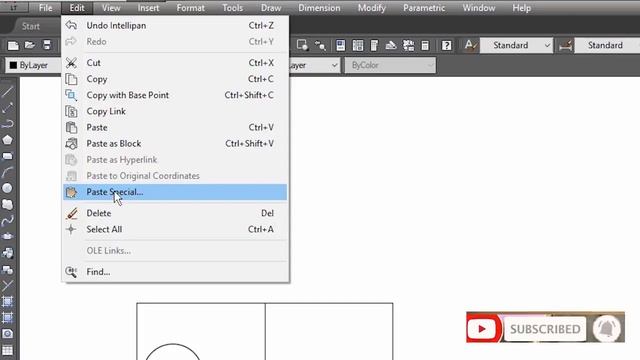Screen dimensions: 640x360
Task: Close the Edit menu via its title
Action: [77, 8]
